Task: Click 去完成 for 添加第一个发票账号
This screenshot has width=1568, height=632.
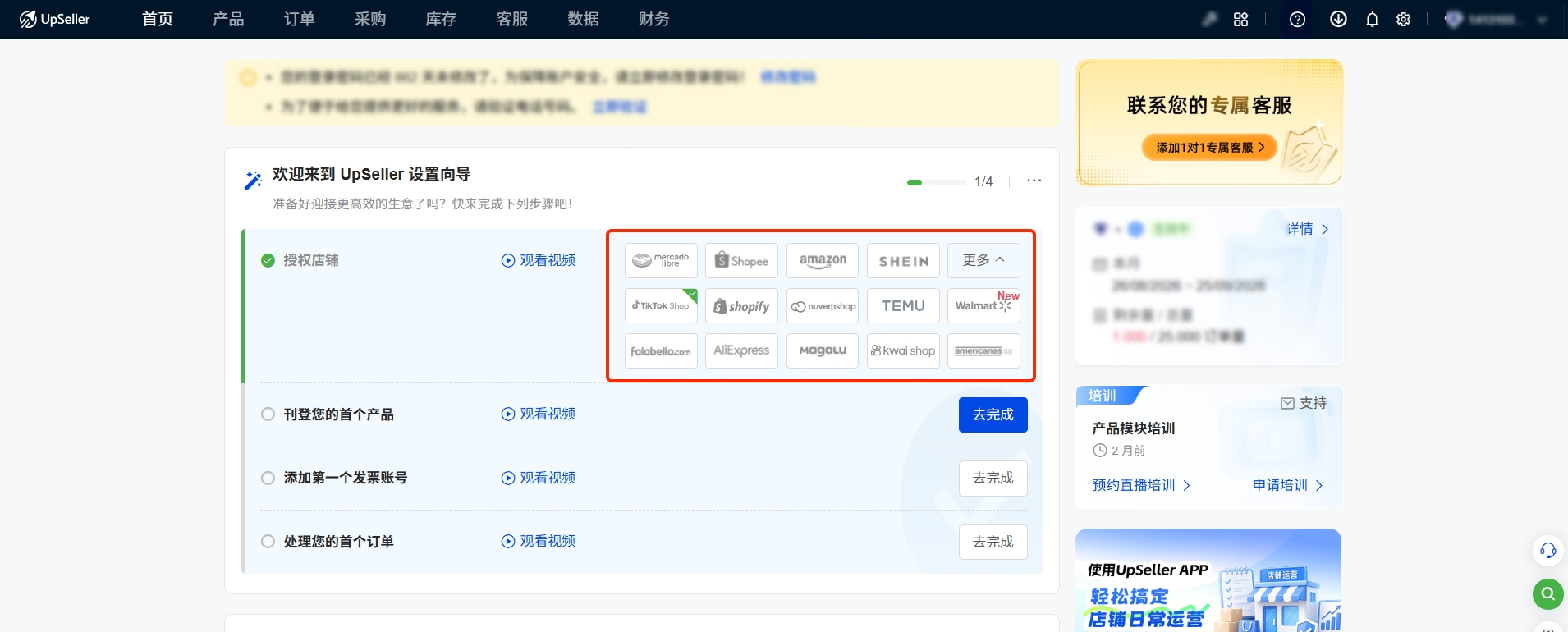Action: tap(993, 478)
